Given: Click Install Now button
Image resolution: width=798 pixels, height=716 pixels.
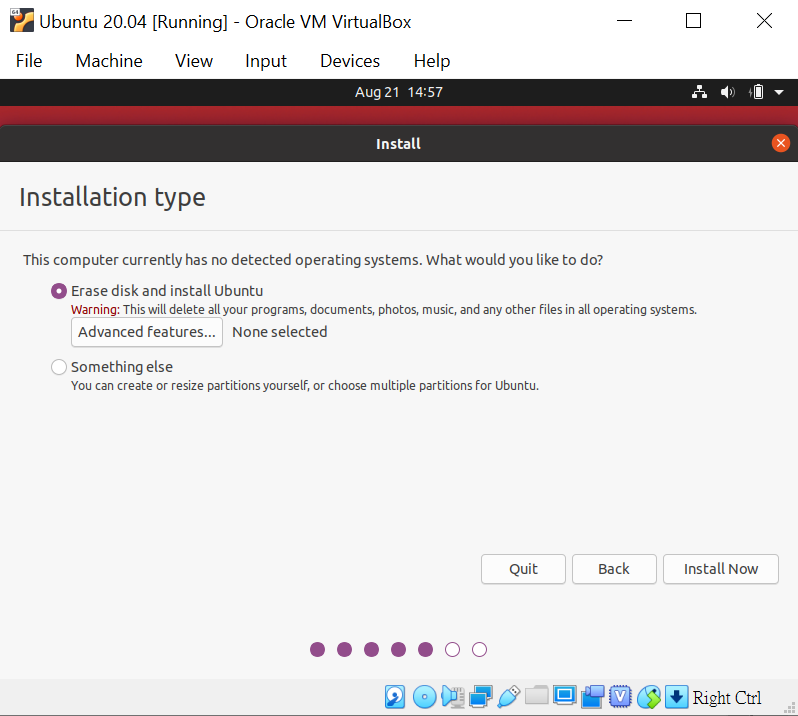Looking at the screenshot, I should pyautogui.click(x=721, y=569).
